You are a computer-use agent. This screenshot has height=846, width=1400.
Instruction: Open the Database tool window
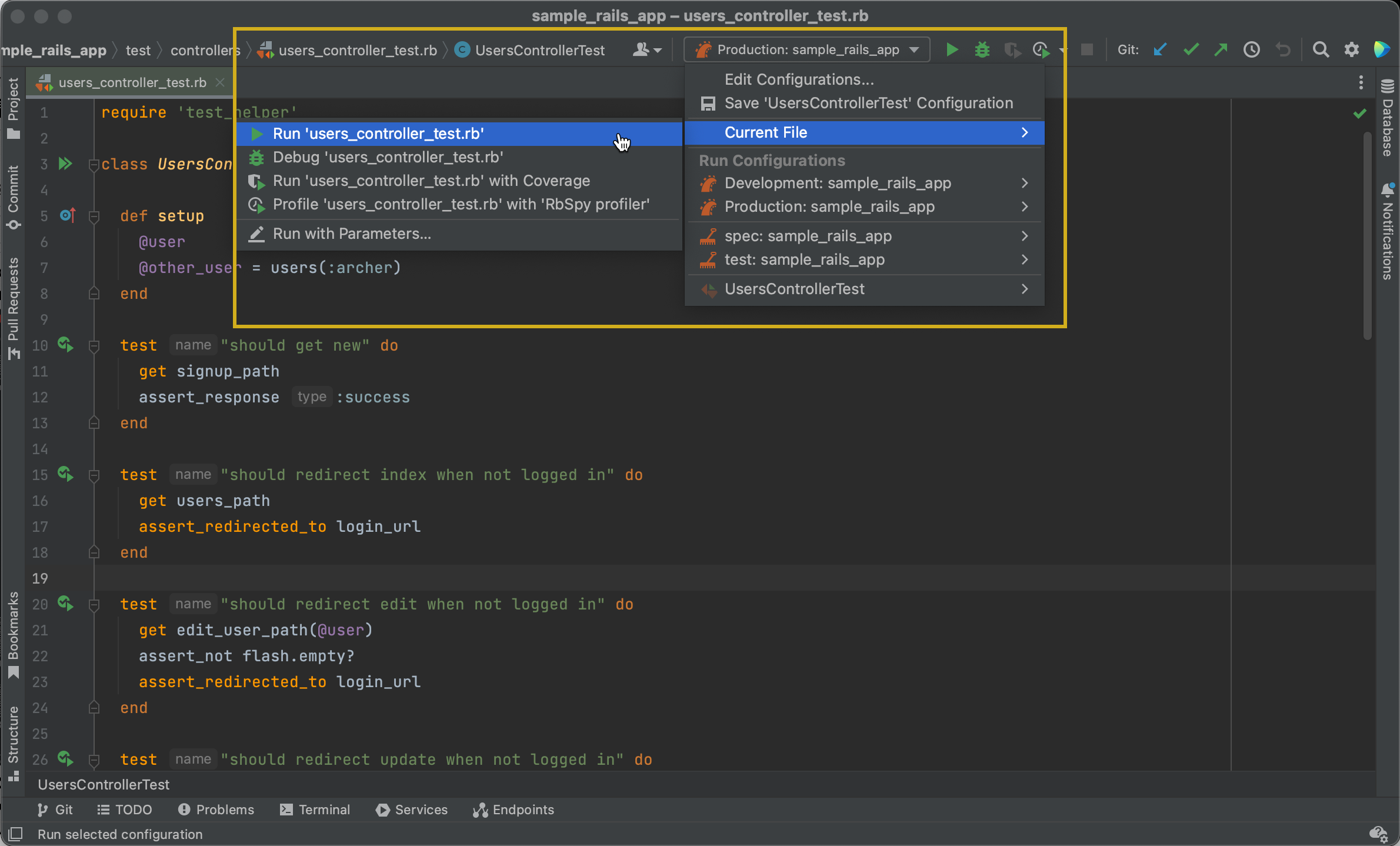[1387, 118]
